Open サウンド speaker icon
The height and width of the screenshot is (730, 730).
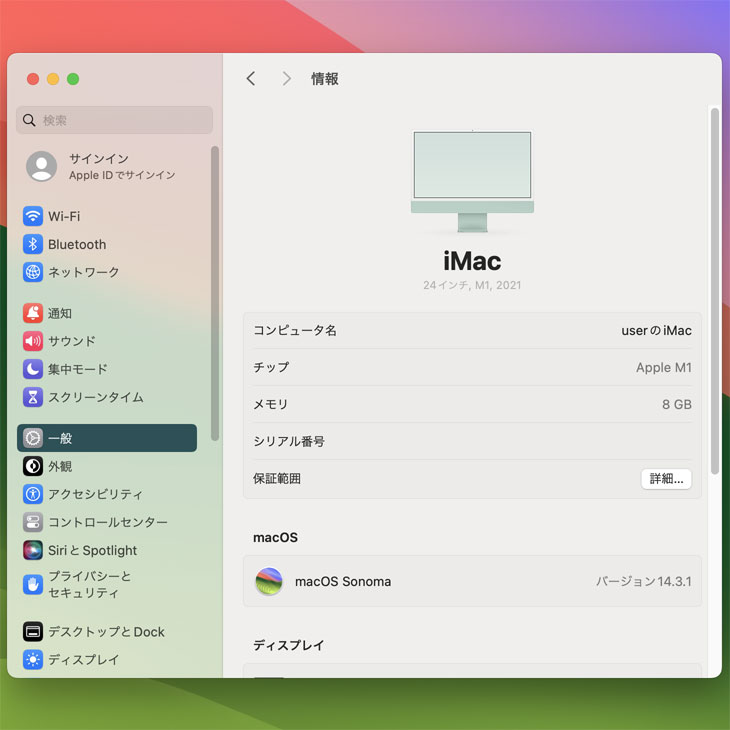tap(33, 341)
